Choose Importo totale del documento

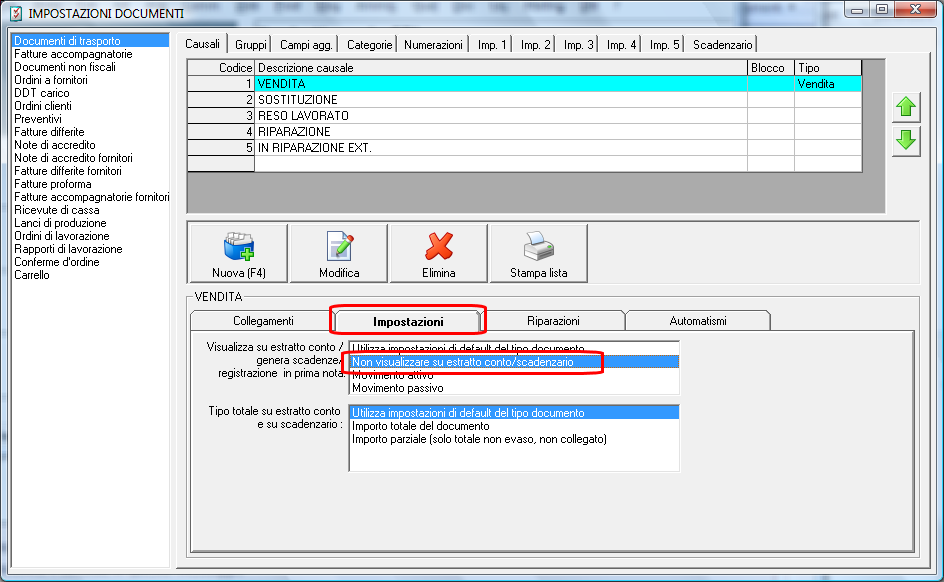[x=514, y=426]
